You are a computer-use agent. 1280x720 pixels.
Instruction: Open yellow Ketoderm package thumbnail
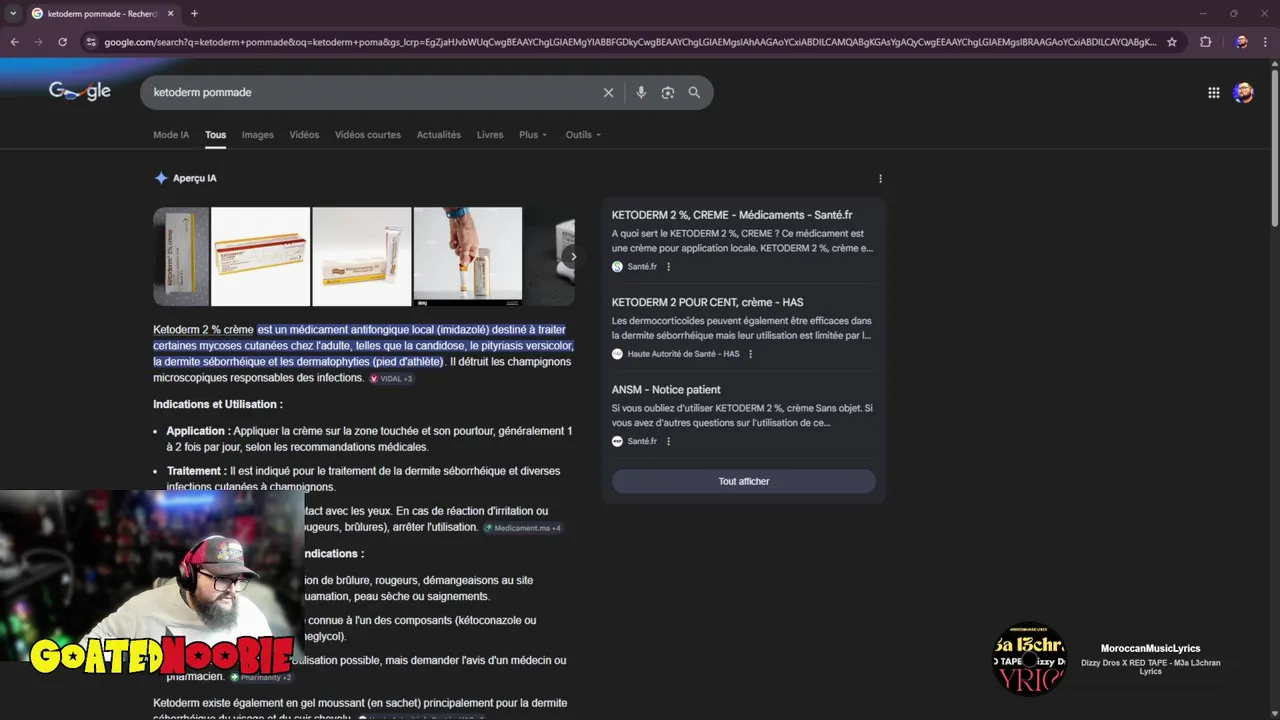point(260,256)
